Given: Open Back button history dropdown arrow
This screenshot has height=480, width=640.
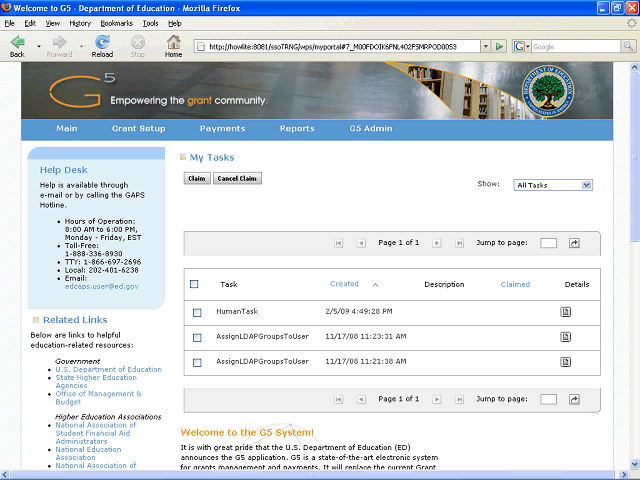Looking at the screenshot, I should pyautogui.click(x=39, y=47).
